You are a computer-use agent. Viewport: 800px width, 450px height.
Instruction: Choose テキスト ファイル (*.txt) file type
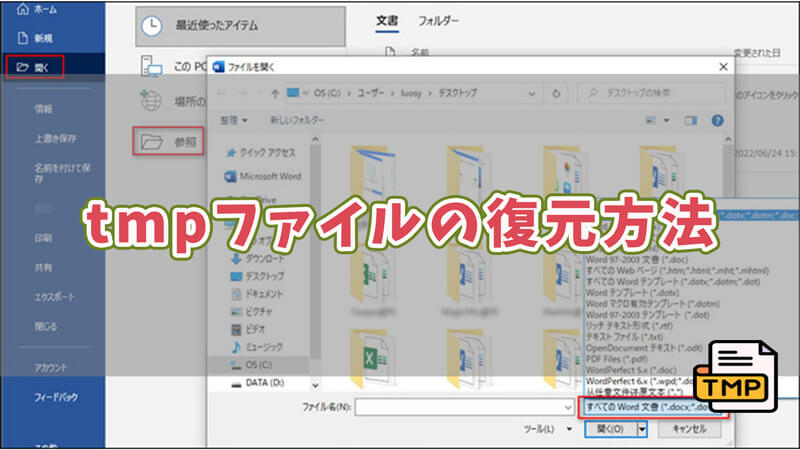pos(624,337)
